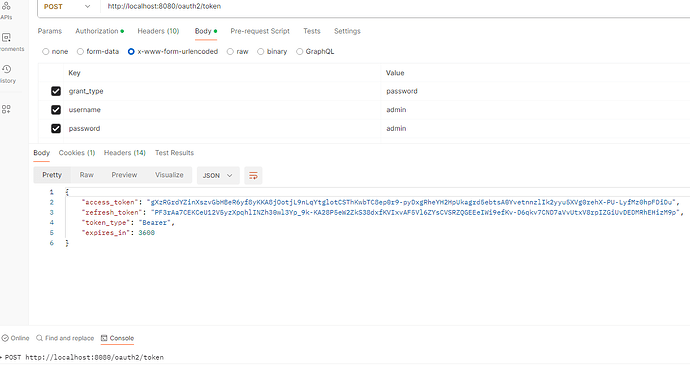The height and width of the screenshot is (371, 690).
Task: Open the response Cookies (1) tab
Action: pos(77,153)
